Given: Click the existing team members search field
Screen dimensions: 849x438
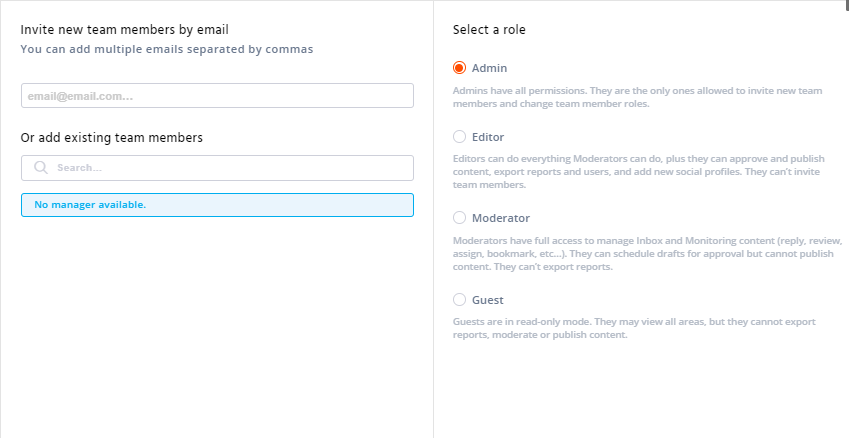Looking at the screenshot, I should point(230,168).
